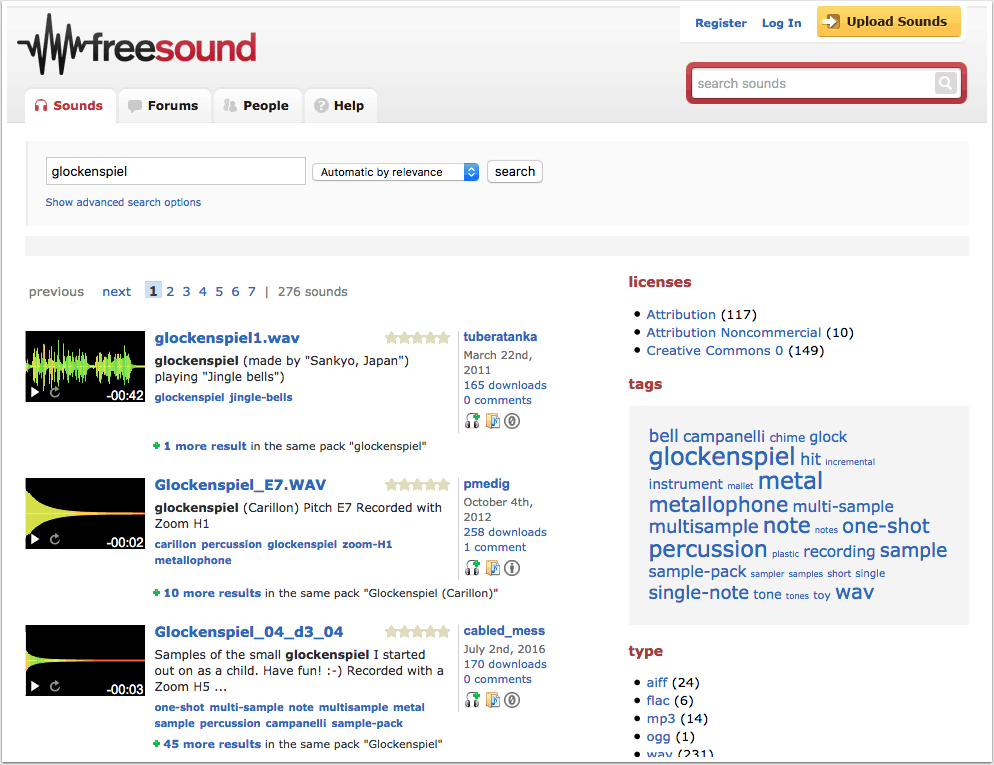Expand 10 more results in Glockenspiel (Carillon) pack
The width and height of the screenshot is (994, 765).
tap(211, 593)
